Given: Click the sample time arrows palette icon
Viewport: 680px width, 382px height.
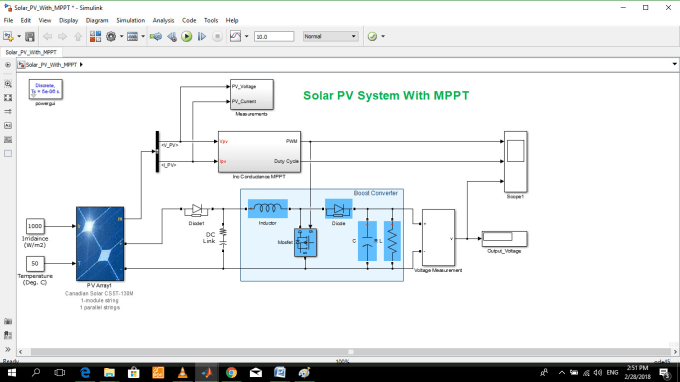Looking at the screenshot, I should [x=8, y=111].
